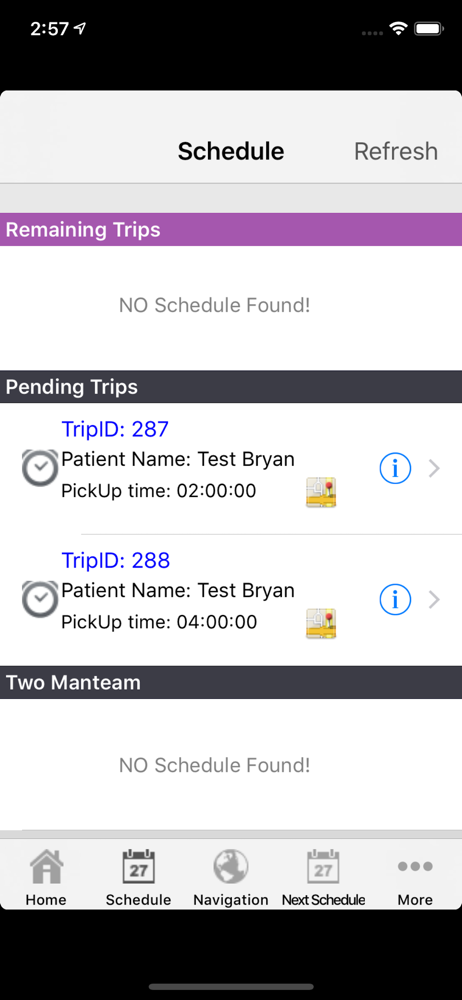462x1000 pixels.
Task: Tap the alarm clock icon for trip 288
Action: (40, 599)
